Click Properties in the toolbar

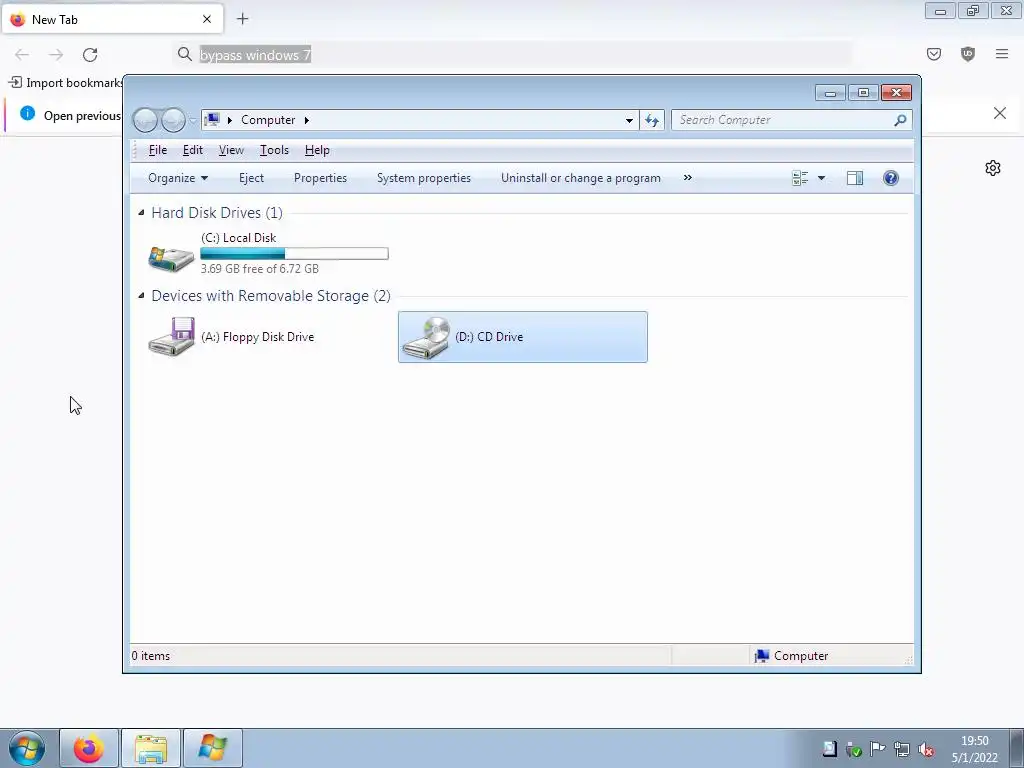coord(320,178)
